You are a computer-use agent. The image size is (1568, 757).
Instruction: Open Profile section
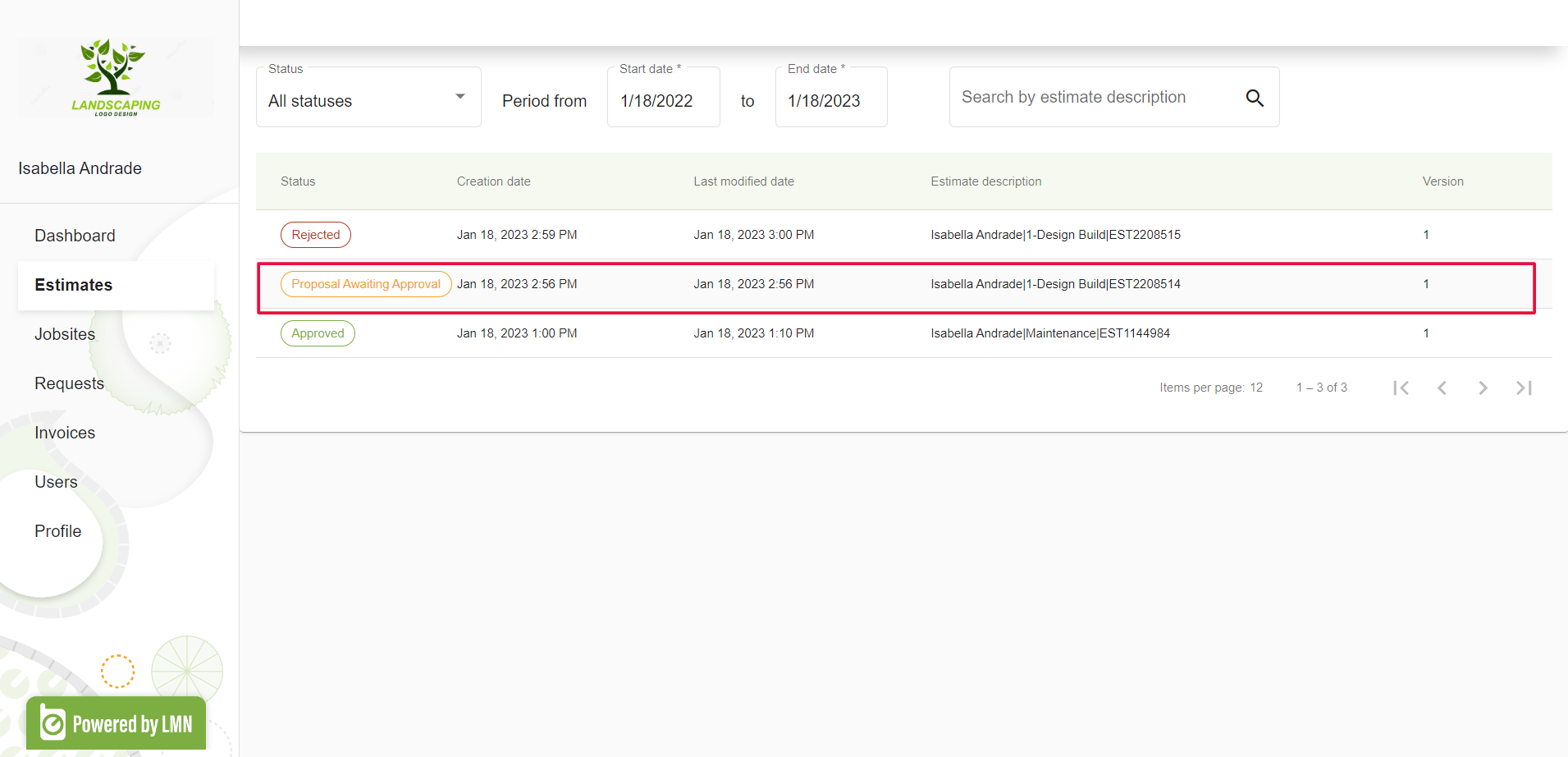click(x=57, y=531)
